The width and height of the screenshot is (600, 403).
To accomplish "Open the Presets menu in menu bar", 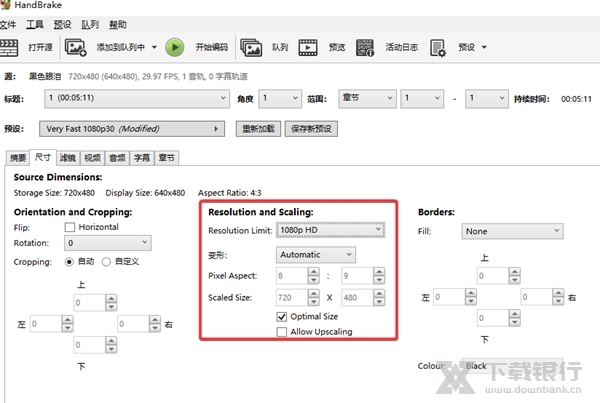I will click(62, 25).
